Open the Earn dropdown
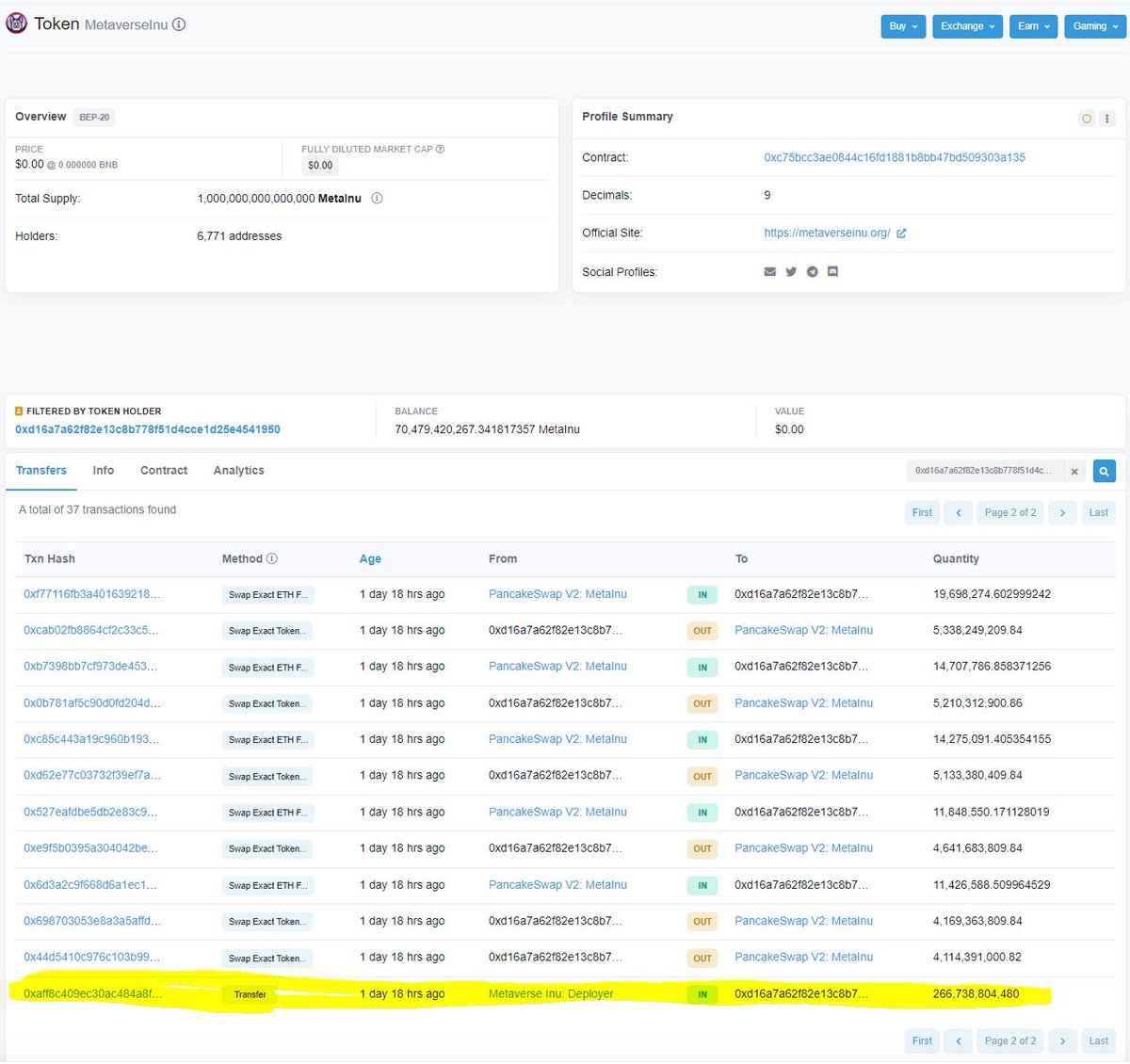The image size is (1130, 1064). coord(1034,26)
